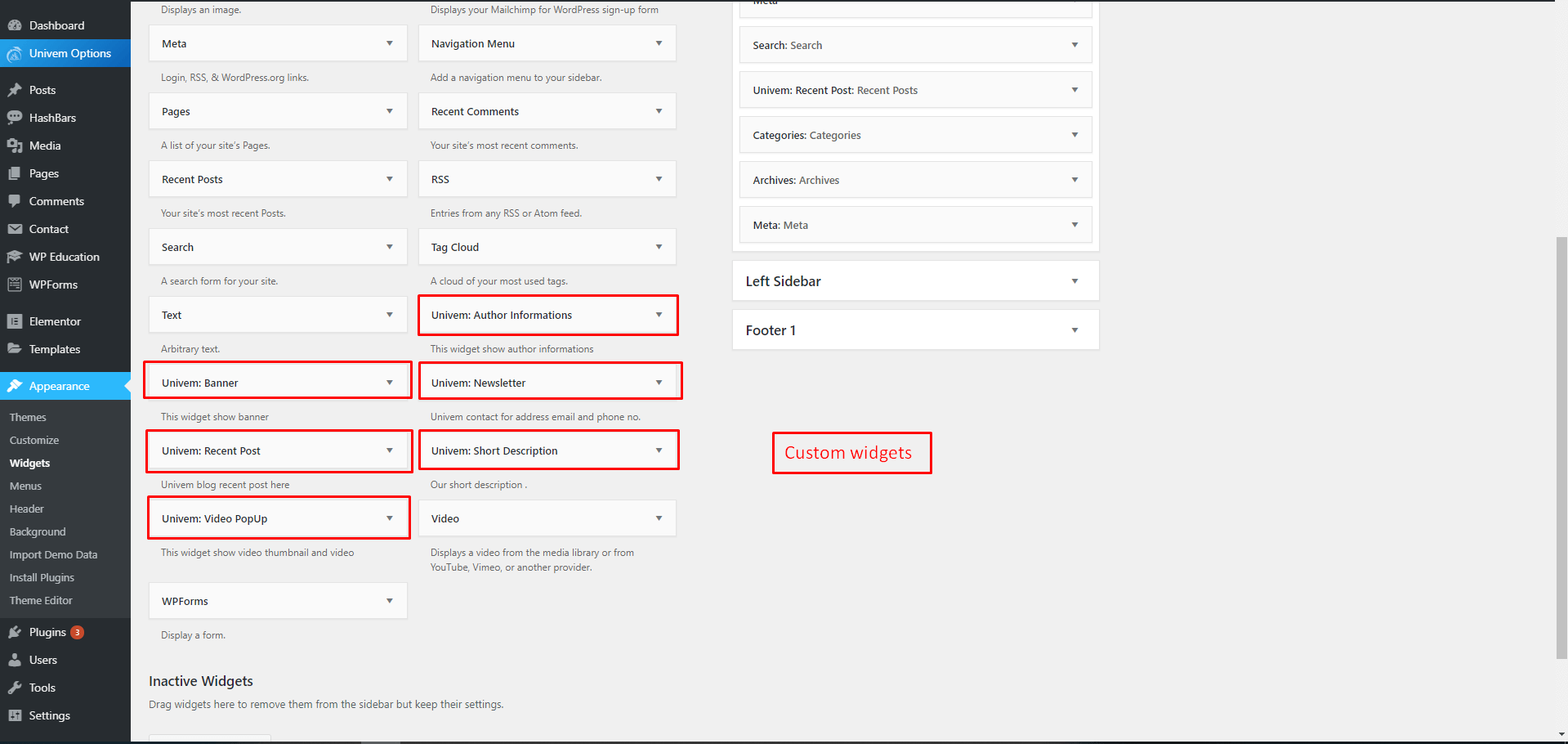Click the Pages icon in sidebar
This screenshot has height=744, width=1568.
click(x=15, y=173)
